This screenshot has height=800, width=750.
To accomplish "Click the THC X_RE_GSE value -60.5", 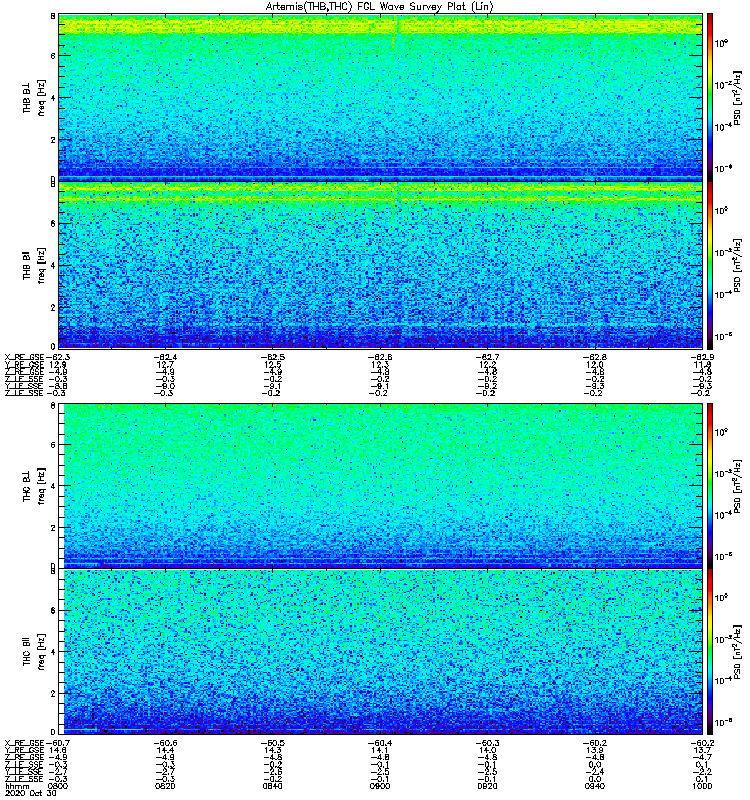I will [x=273, y=743].
